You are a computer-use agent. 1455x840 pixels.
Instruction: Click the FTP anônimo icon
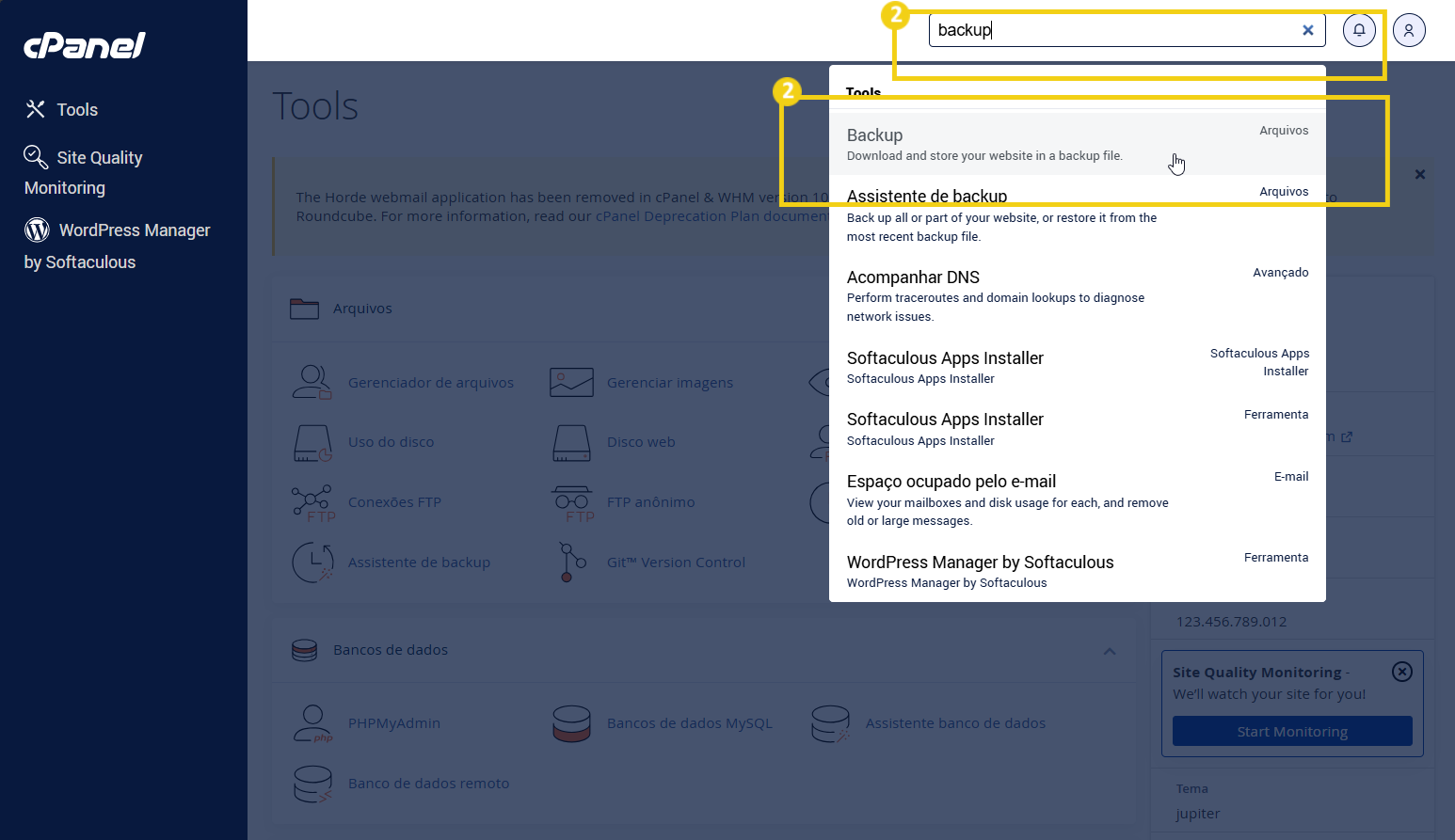(572, 503)
